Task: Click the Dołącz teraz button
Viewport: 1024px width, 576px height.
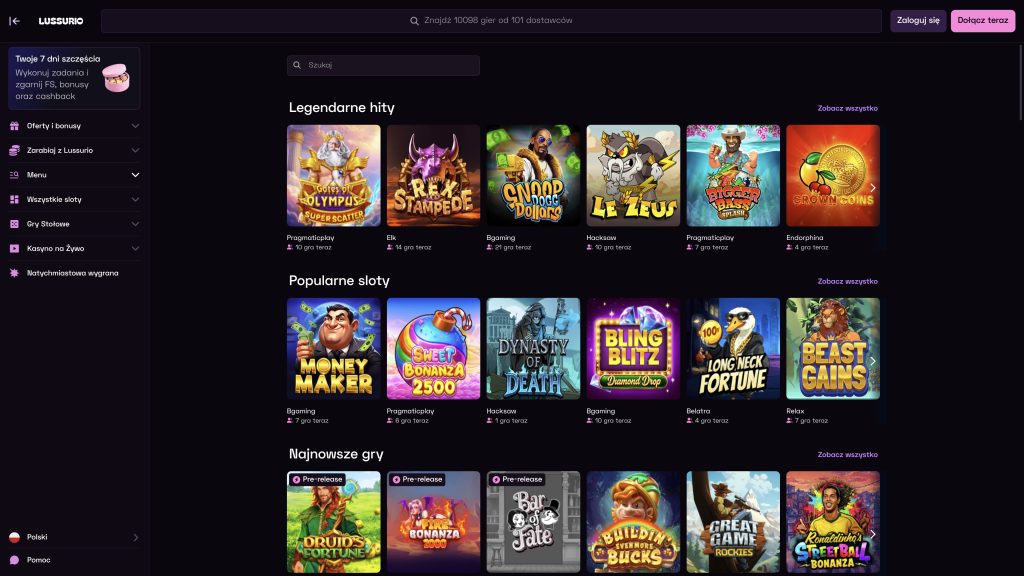Action: point(983,21)
